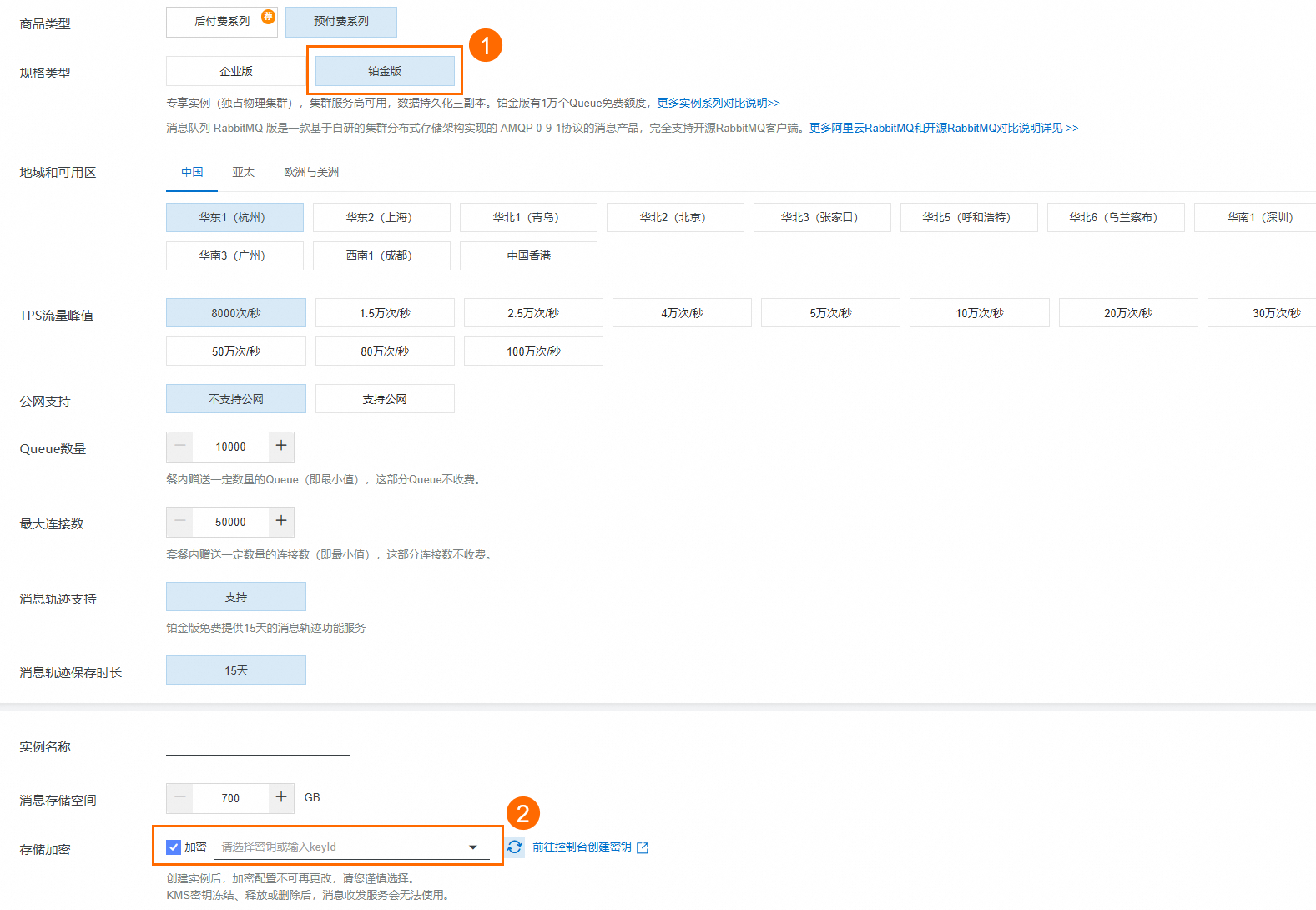The height and width of the screenshot is (910, 1316).
Task: Set TPS peak to 50万次/秒
Action: pos(236,351)
